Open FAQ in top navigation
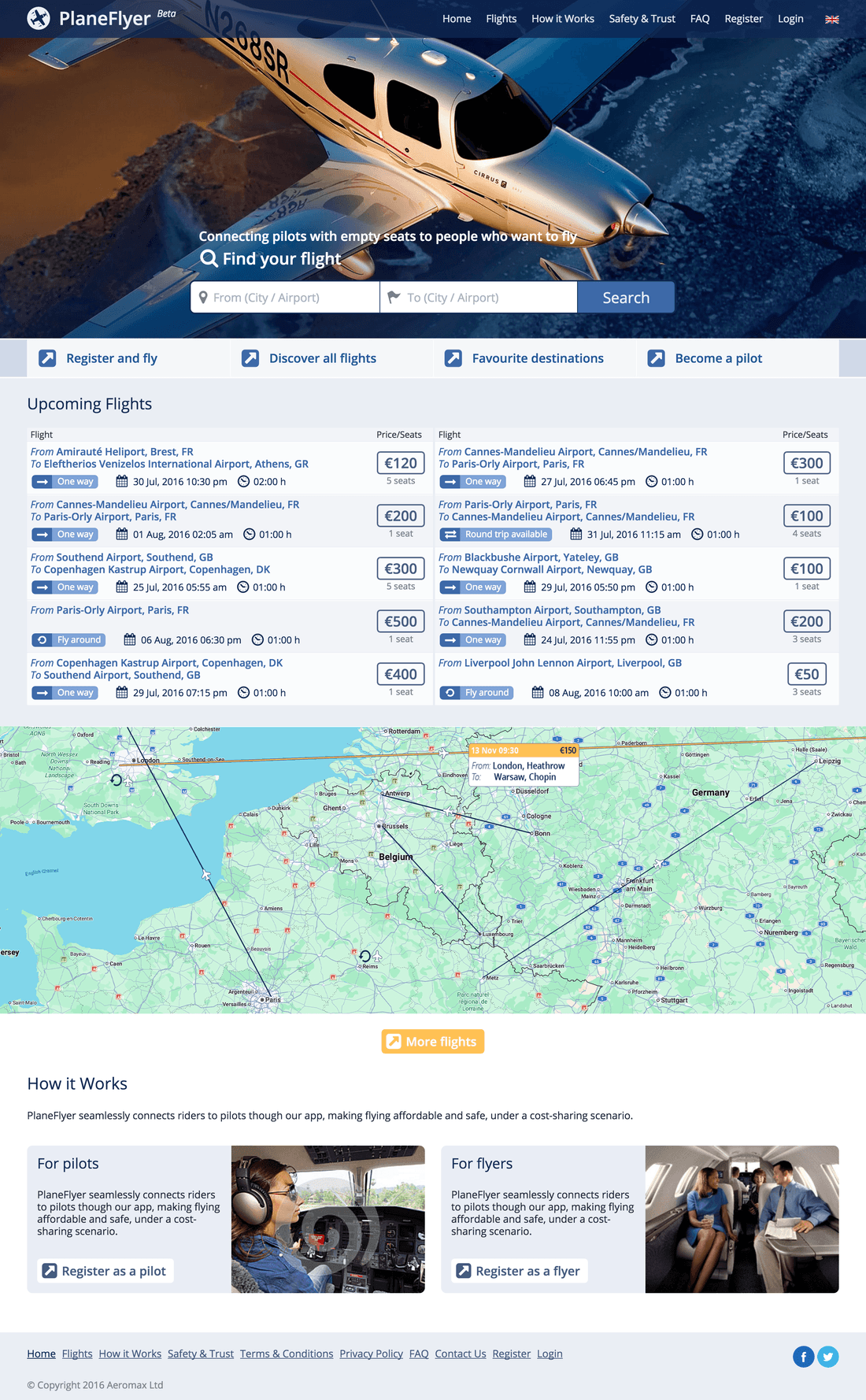The height and width of the screenshot is (1400, 866). [x=700, y=19]
